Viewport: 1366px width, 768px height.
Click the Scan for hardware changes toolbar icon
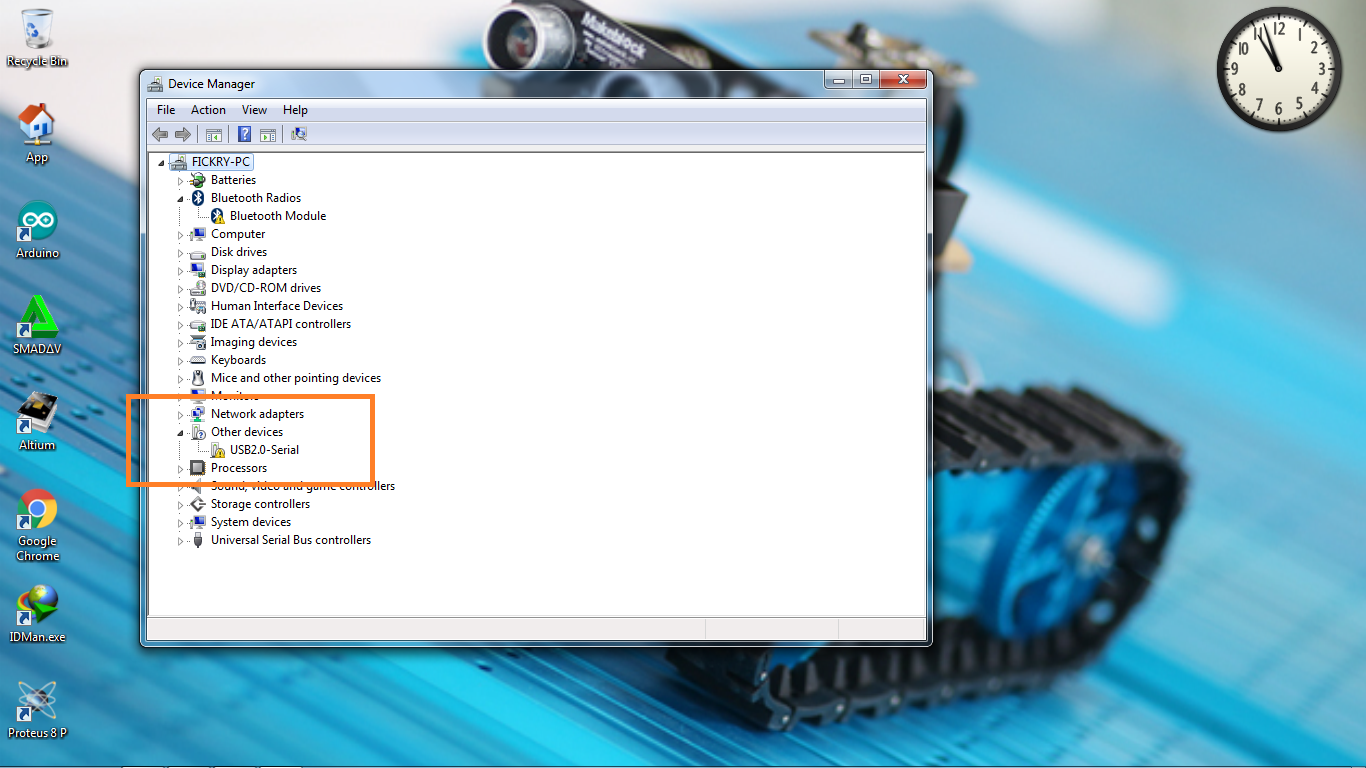pyautogui.click(x=299, y=134)
